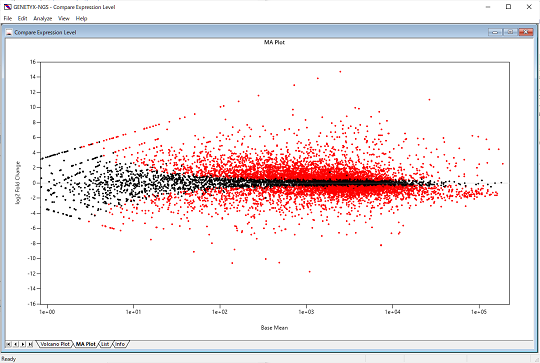Restore the Compare Expression Level child window
Viewport: 540px width, 363px height.
tap(510, 32)
